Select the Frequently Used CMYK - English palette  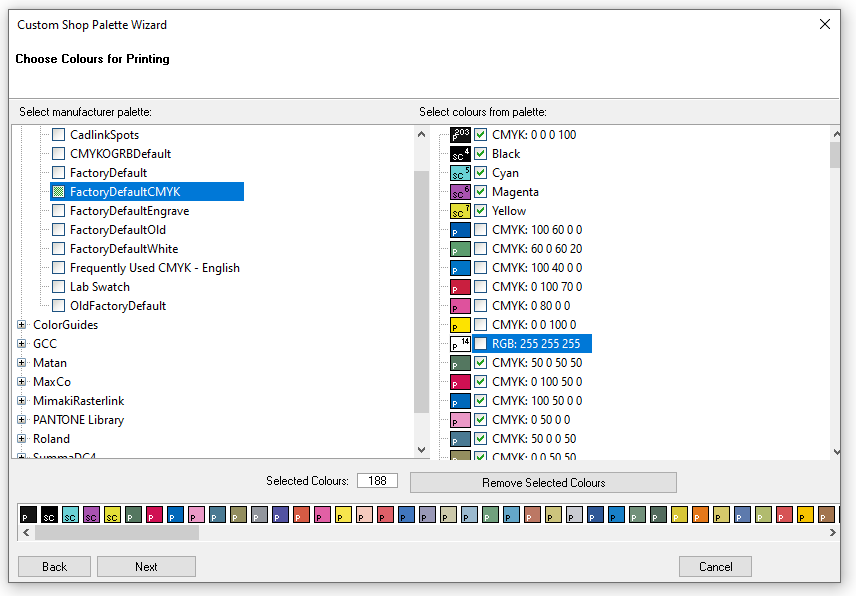coord(155,268)
